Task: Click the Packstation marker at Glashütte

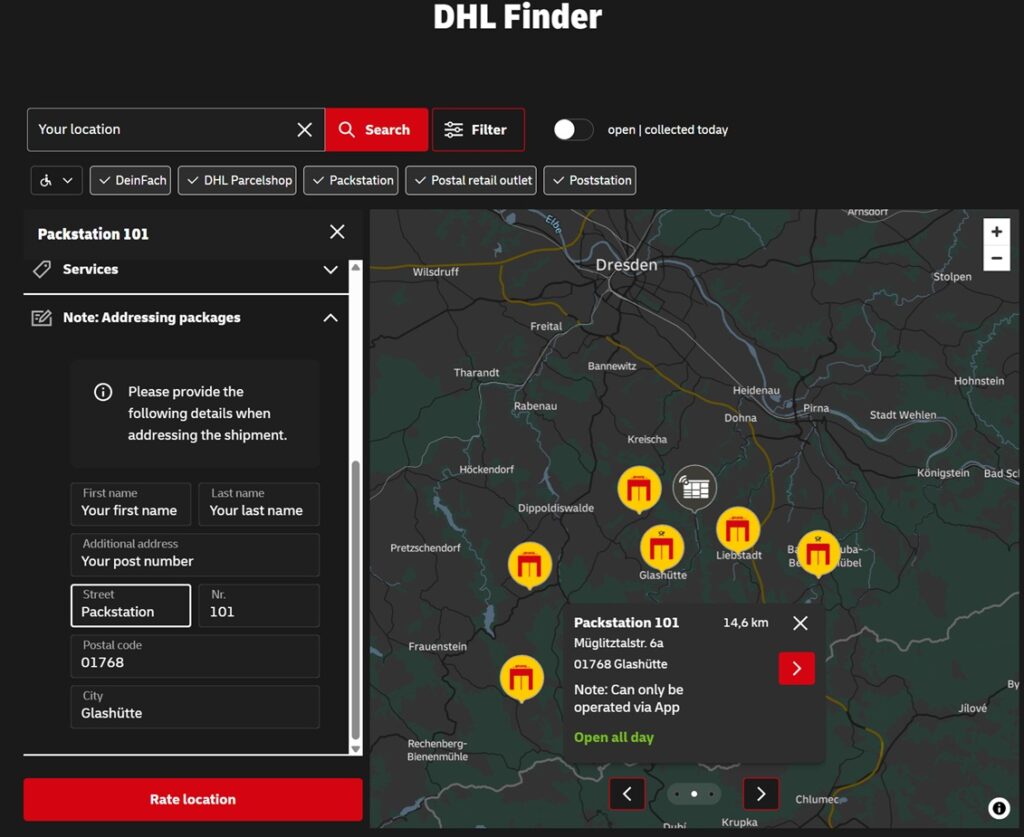Action: point(661,547)
